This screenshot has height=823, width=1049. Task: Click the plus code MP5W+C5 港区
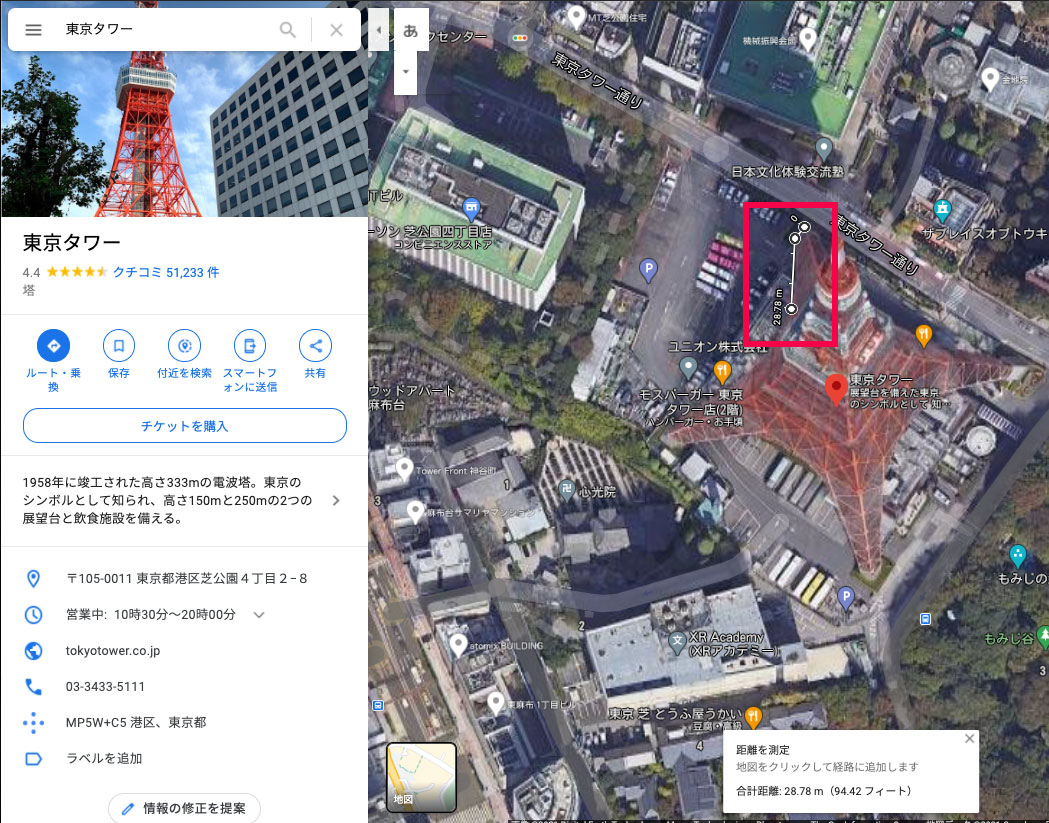(136, 723)
